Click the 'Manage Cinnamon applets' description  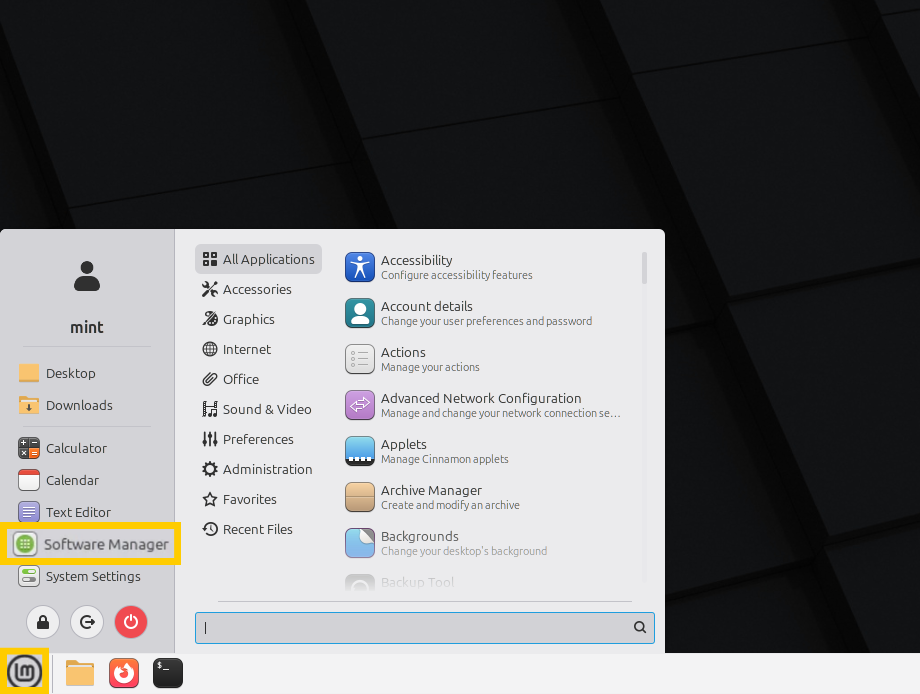click(445, 459)
